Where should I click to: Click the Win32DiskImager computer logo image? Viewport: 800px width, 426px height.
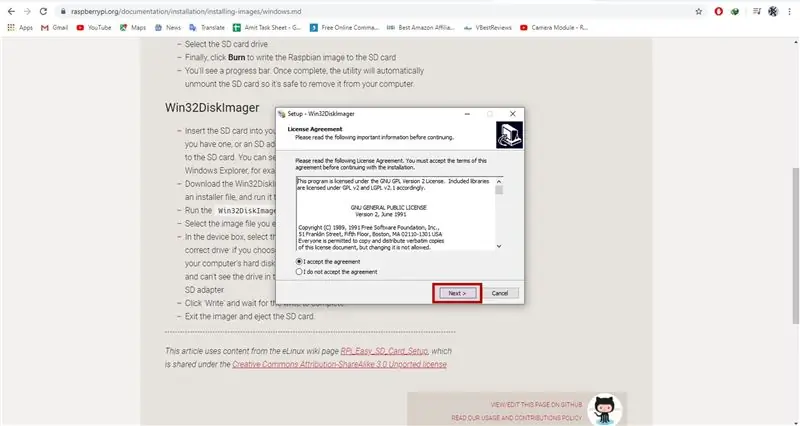[x=509, y=135]
